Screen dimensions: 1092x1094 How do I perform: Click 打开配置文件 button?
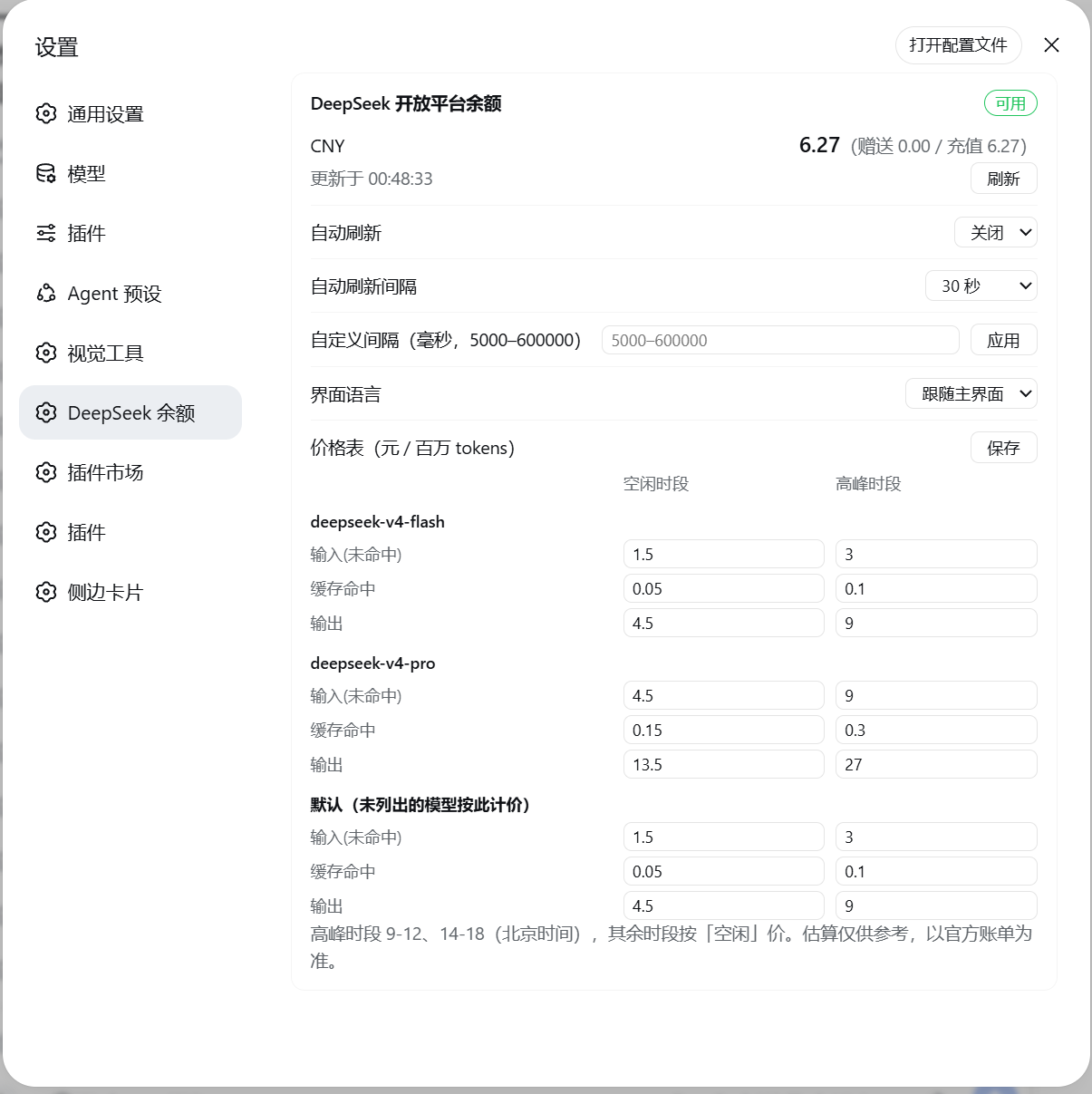tap(959, 45)
